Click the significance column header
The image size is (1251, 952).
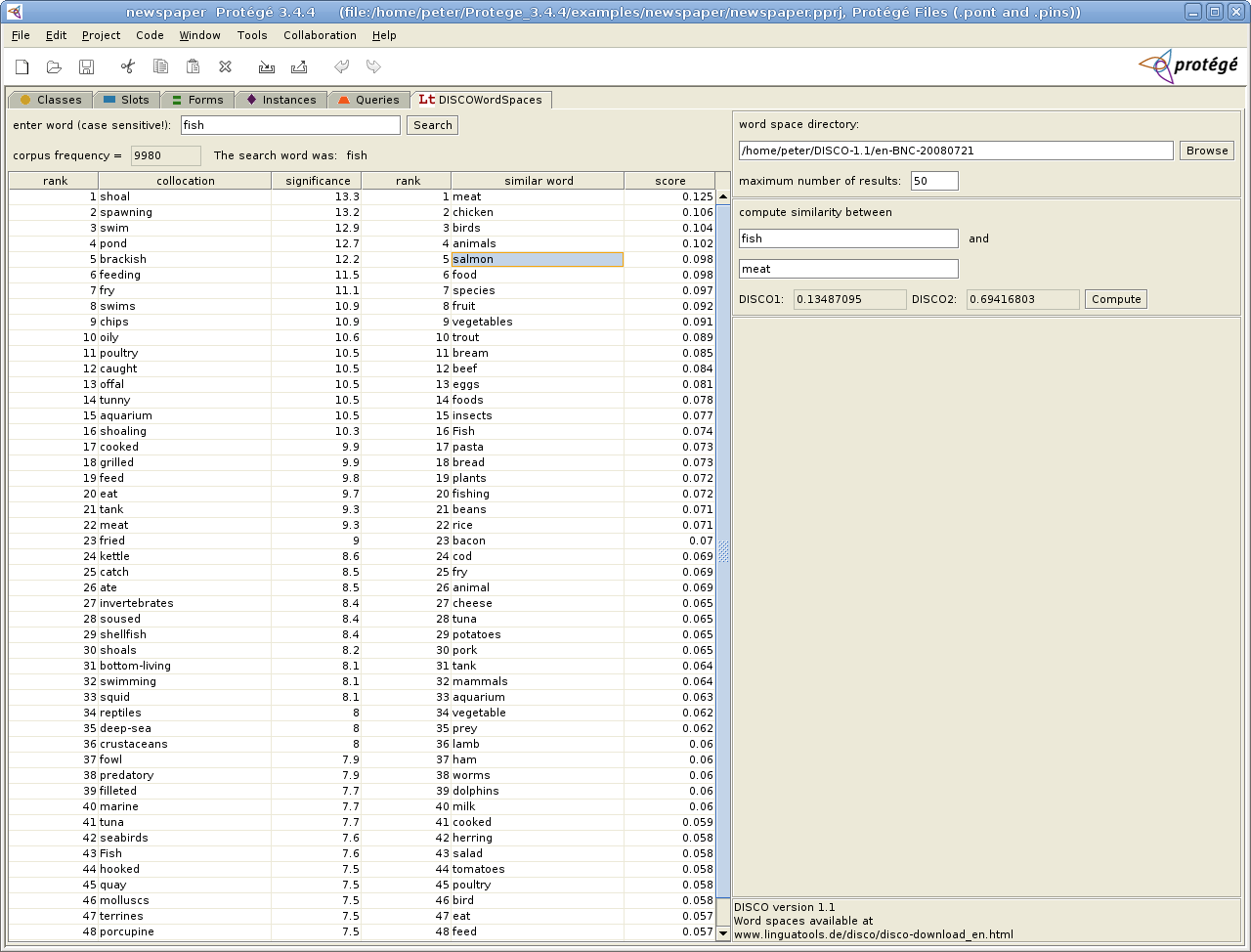317,181
